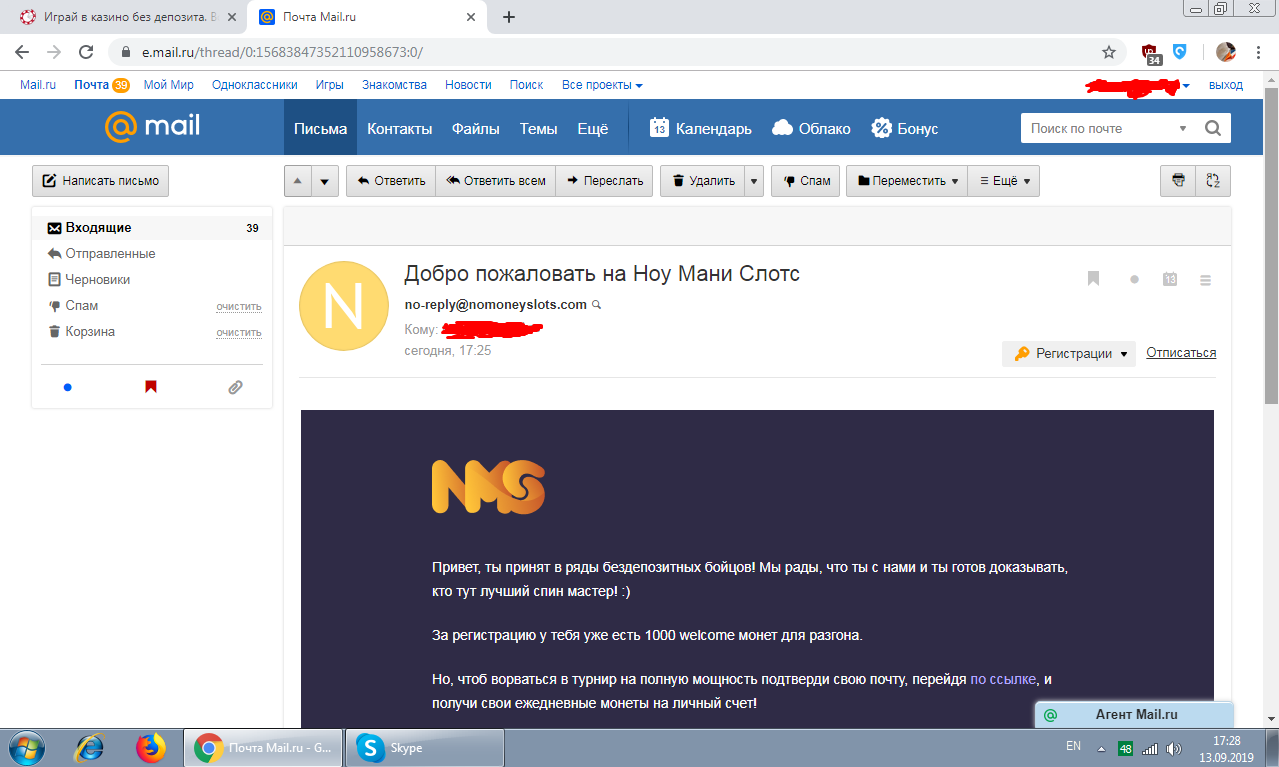The height and width of the screenshot is (767, 1279).
Task: Click the Поиск по почте search field
Action: [x=1100, y=128]
